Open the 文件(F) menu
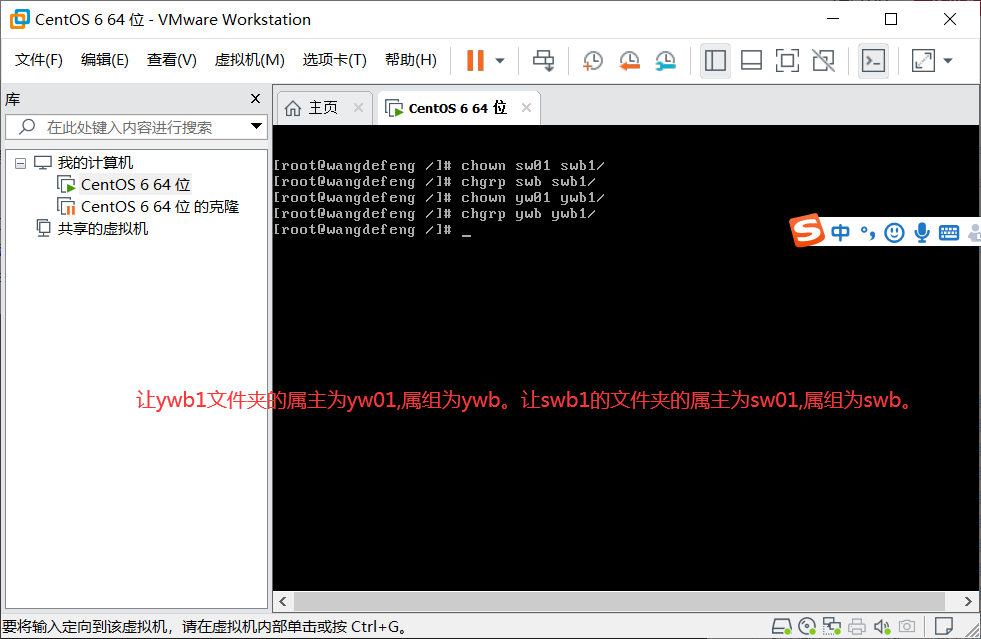The height and width of the screenshot is (639, 981). [x=39, y=60]
